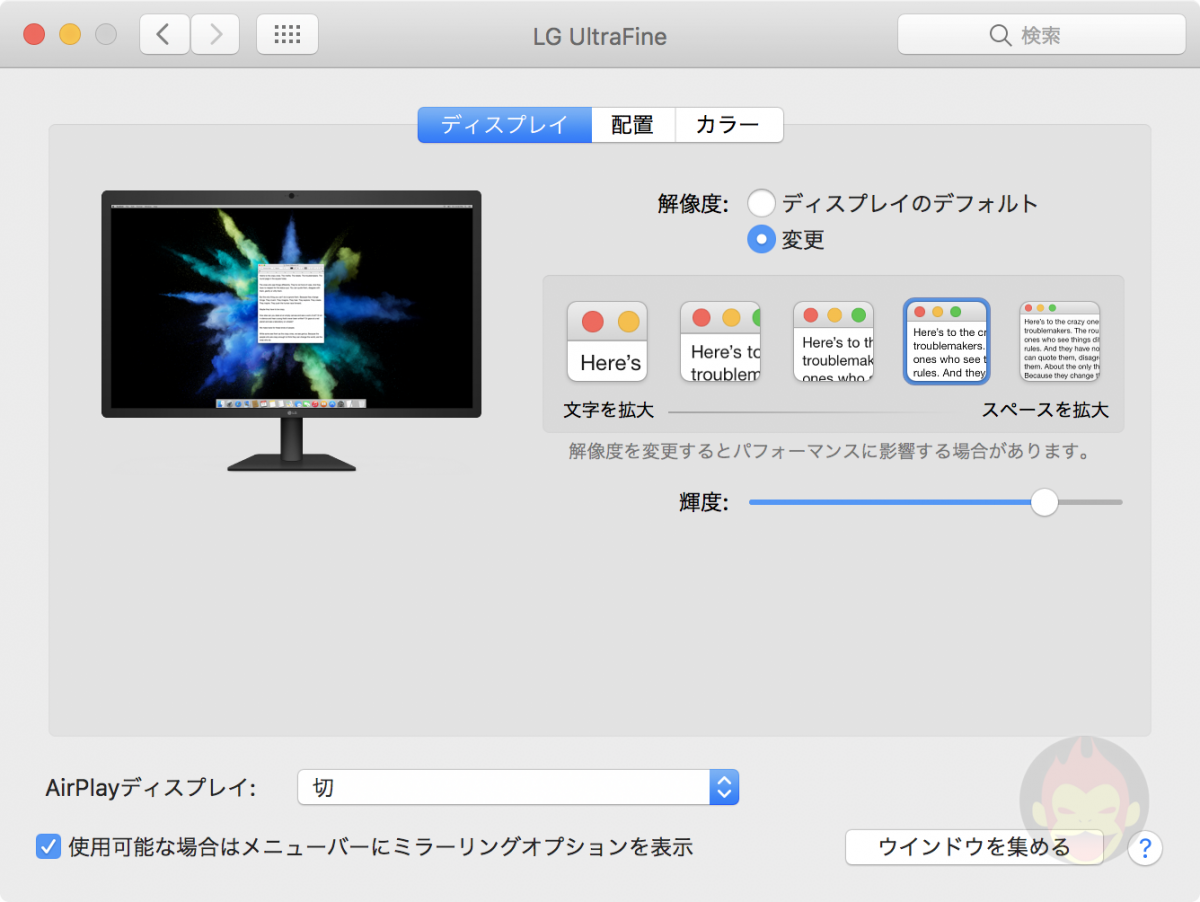Stay on the ディスプレイ tab by clicking it
Image resolution: width=1200 pixels, height=902 pixels.
pos(504,124)
